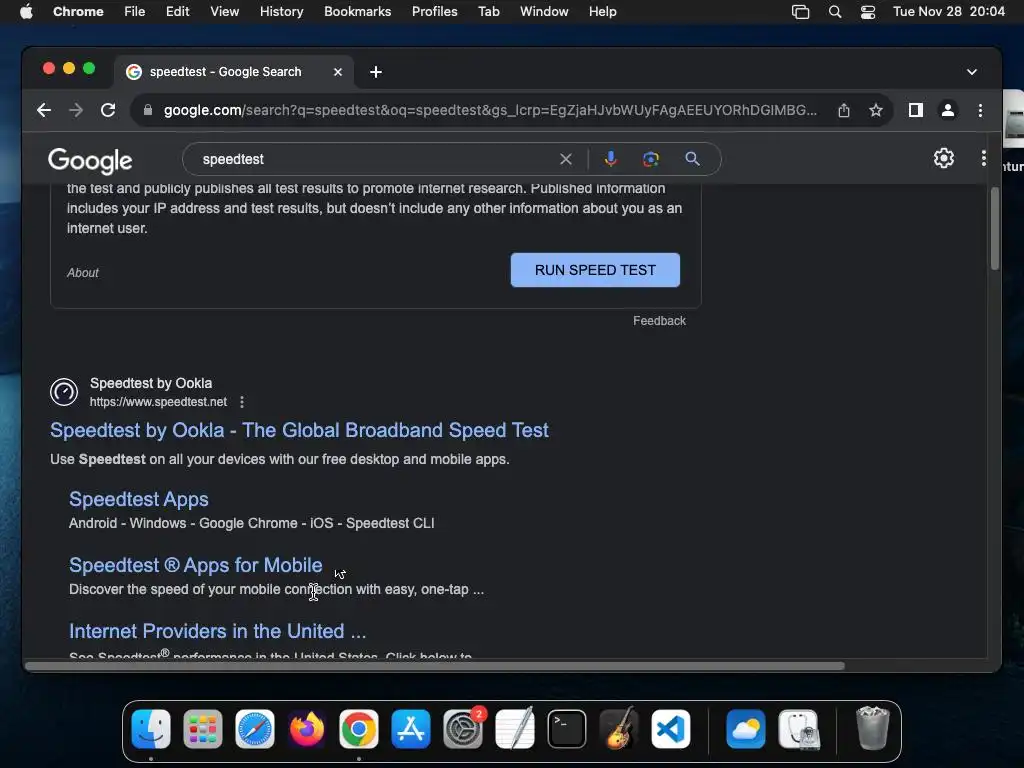Reload the Google search page
Screen dimensions: 1024x768
(x=108, y=110)
